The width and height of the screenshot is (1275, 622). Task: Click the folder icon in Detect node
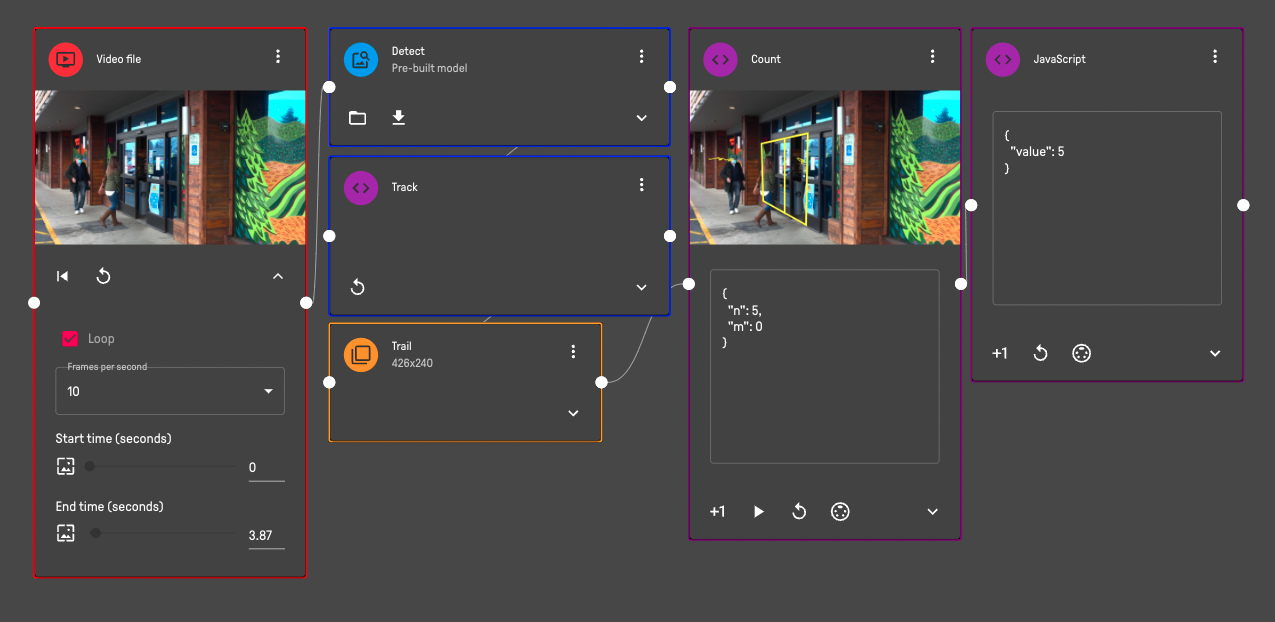[x=357, y=118]
